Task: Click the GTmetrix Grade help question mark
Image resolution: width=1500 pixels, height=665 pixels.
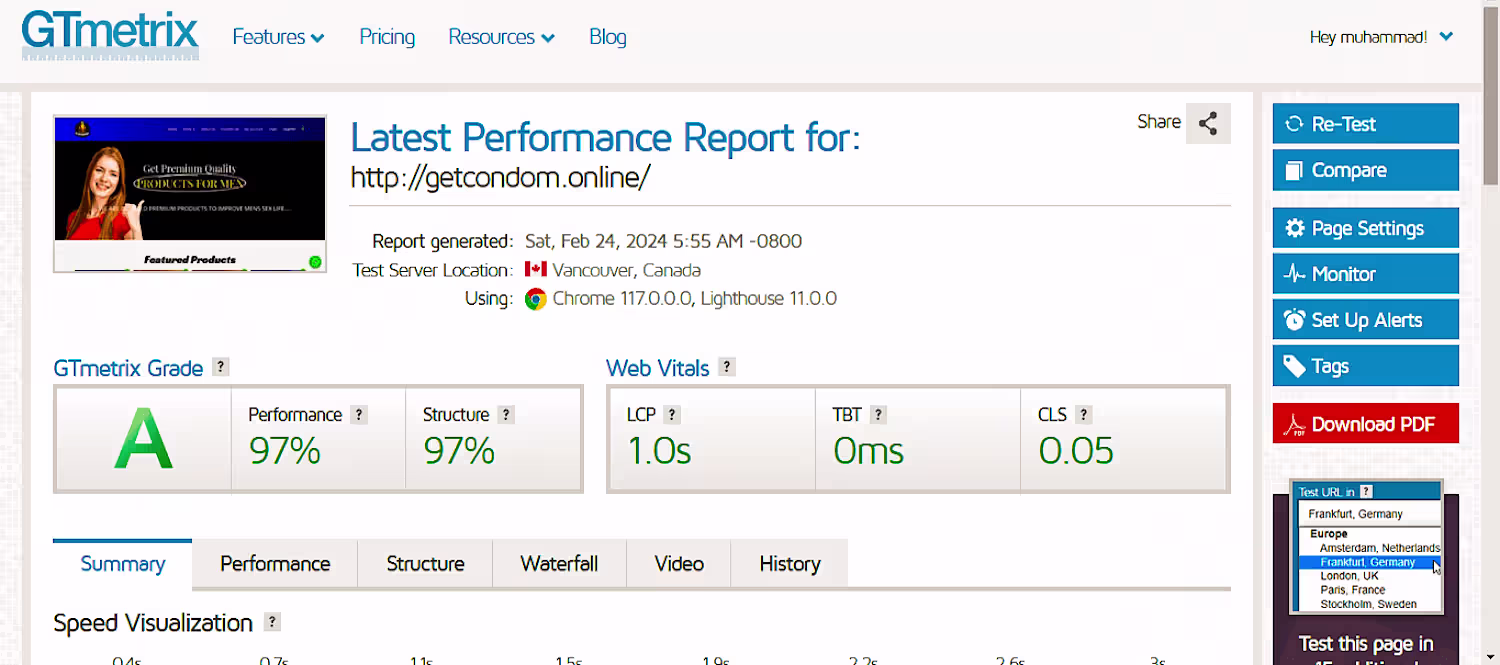Action: pyautogui.click(x=221, y=367)
